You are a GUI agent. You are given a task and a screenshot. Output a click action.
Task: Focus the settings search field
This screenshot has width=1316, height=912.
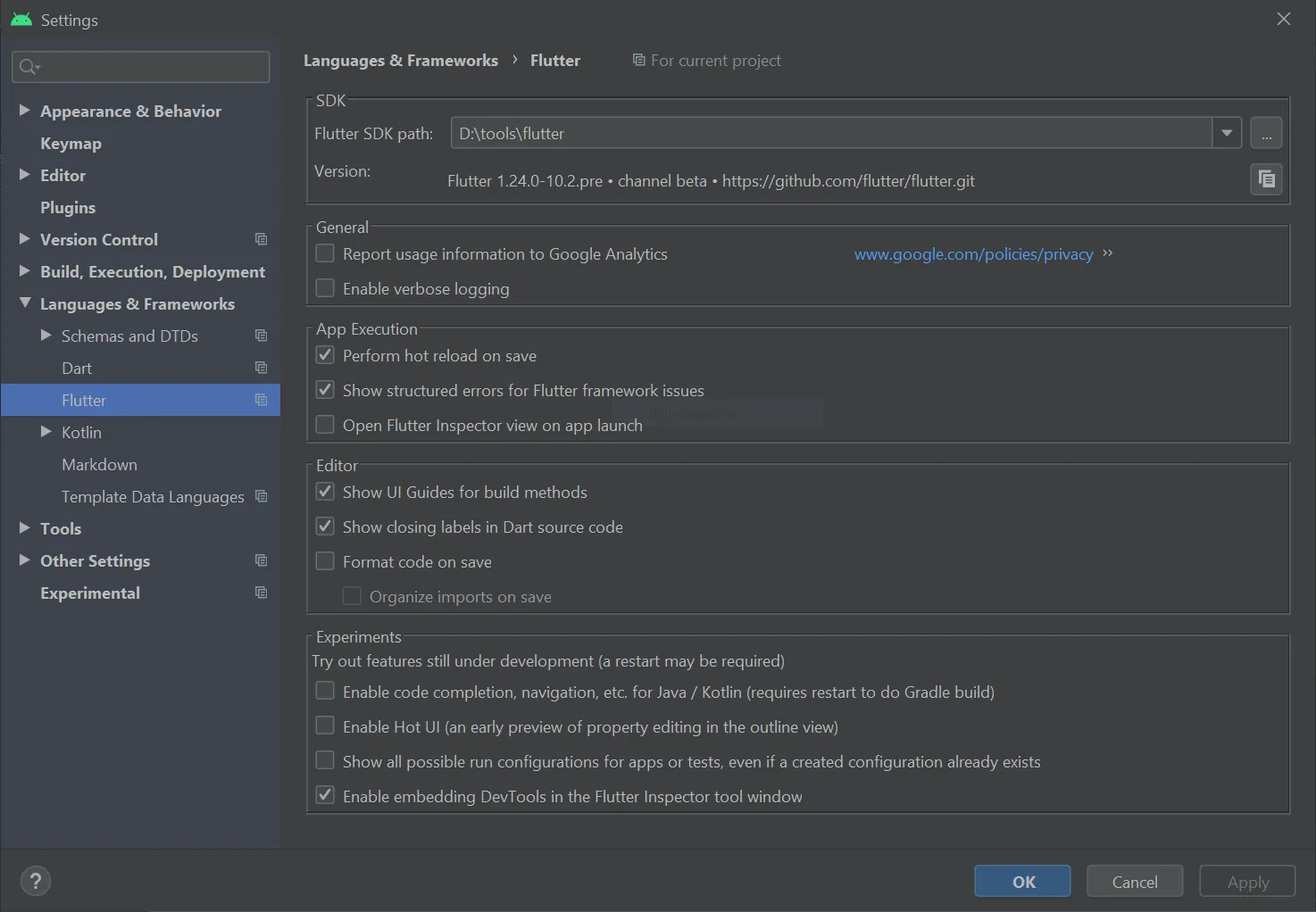click(141, 67)
